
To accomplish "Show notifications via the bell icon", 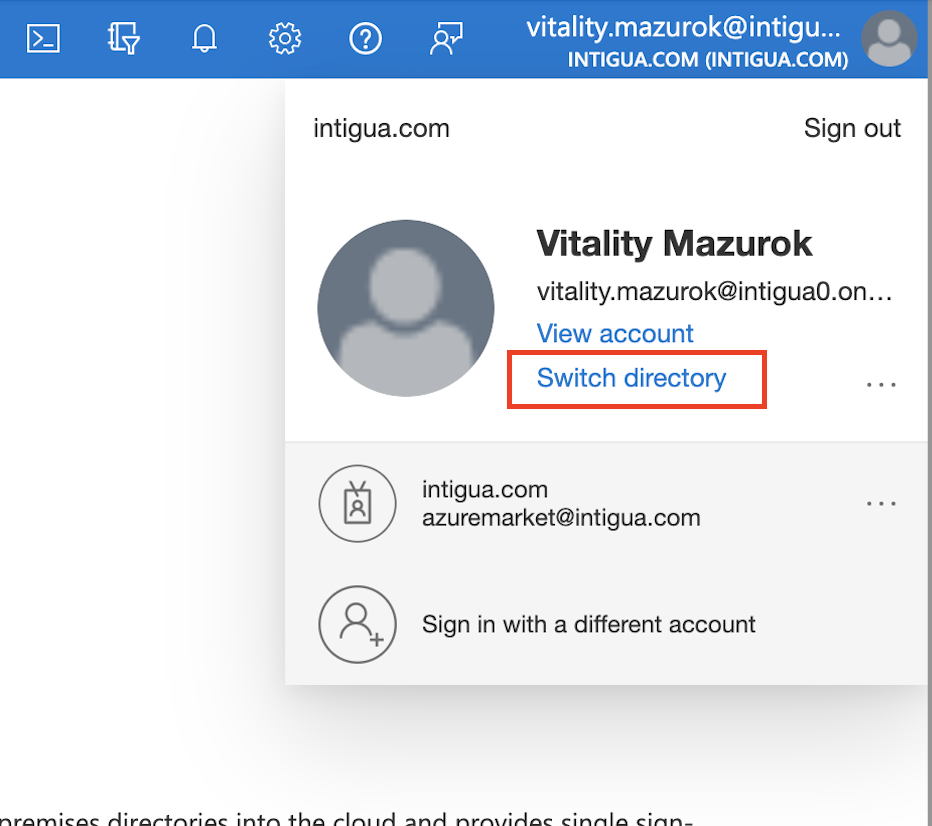I will 204,39.
